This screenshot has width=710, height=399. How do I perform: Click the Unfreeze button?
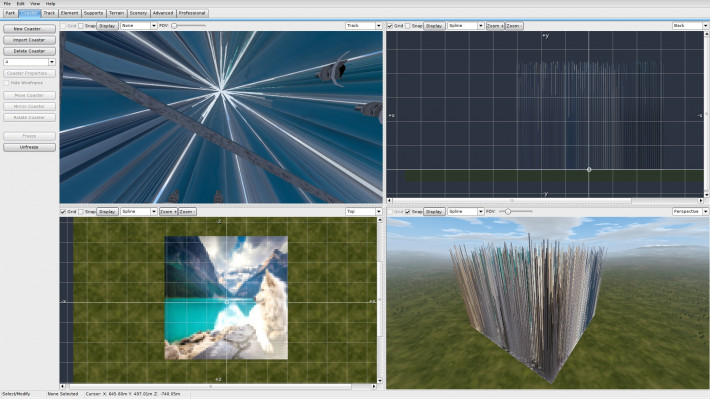tap(29, 147)
